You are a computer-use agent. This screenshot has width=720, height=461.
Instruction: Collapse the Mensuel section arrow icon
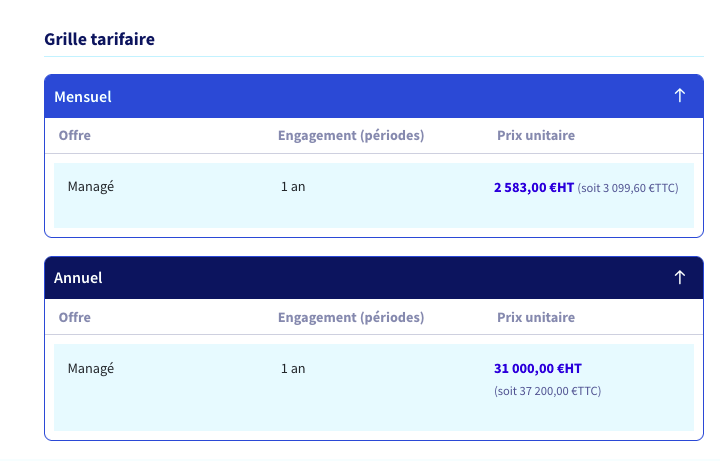pos(680,96)
